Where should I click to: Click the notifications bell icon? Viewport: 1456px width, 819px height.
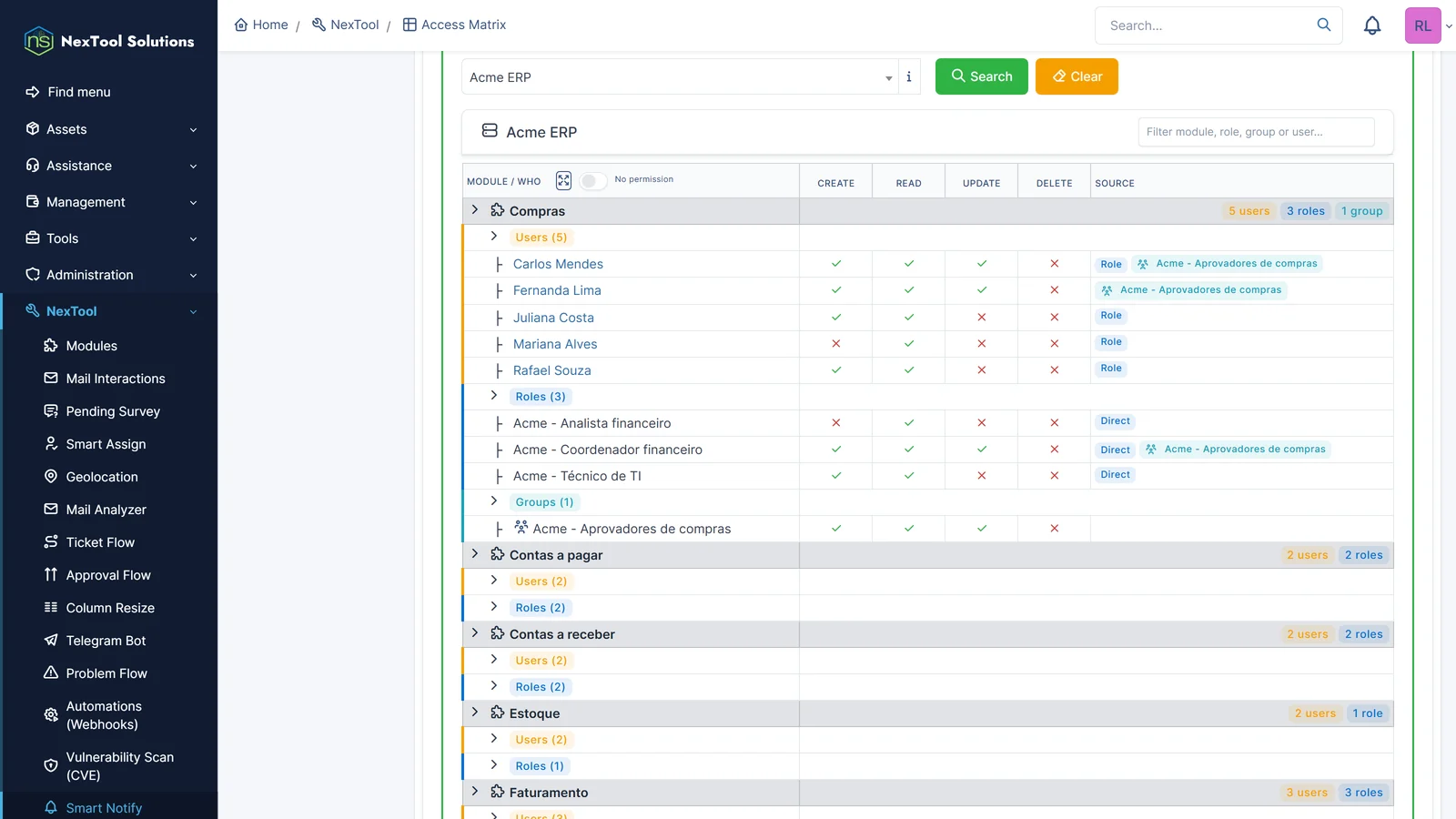click(1372, 25)
